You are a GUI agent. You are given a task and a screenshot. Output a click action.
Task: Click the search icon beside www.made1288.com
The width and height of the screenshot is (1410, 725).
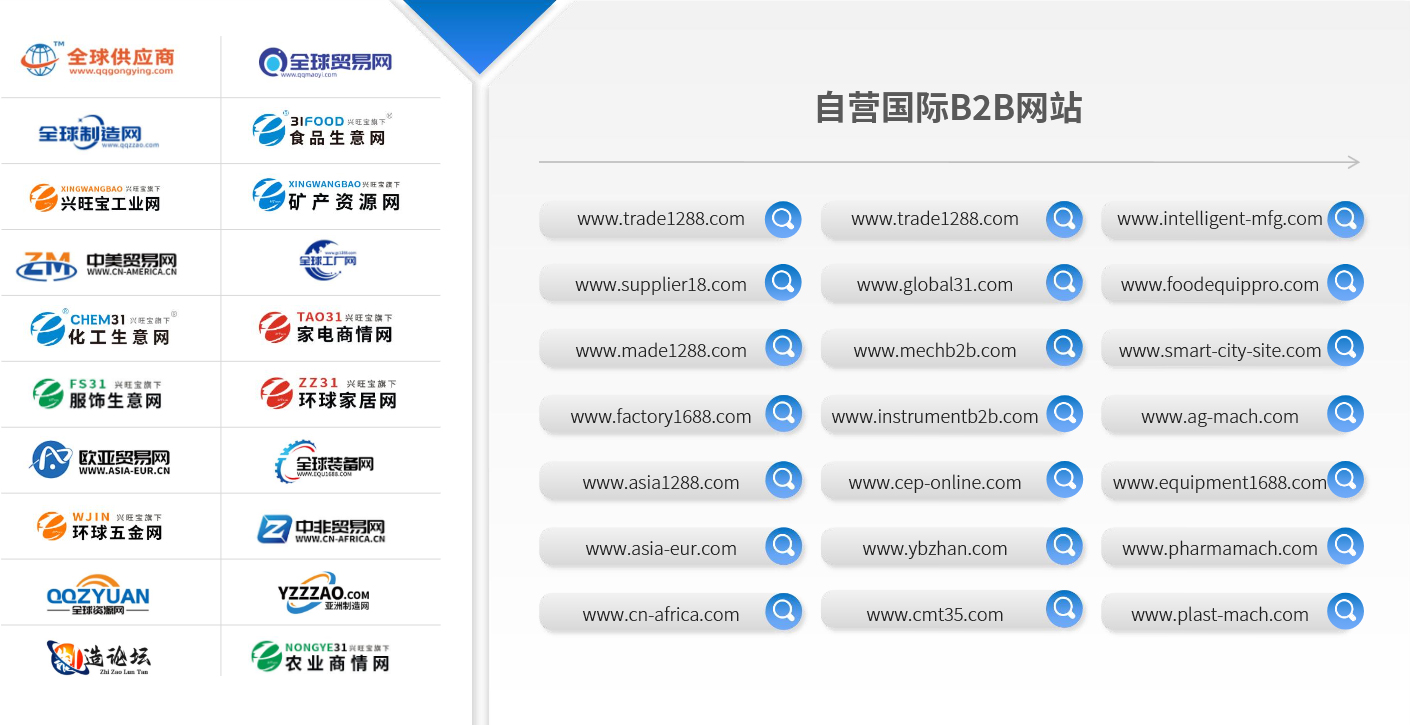783,349
